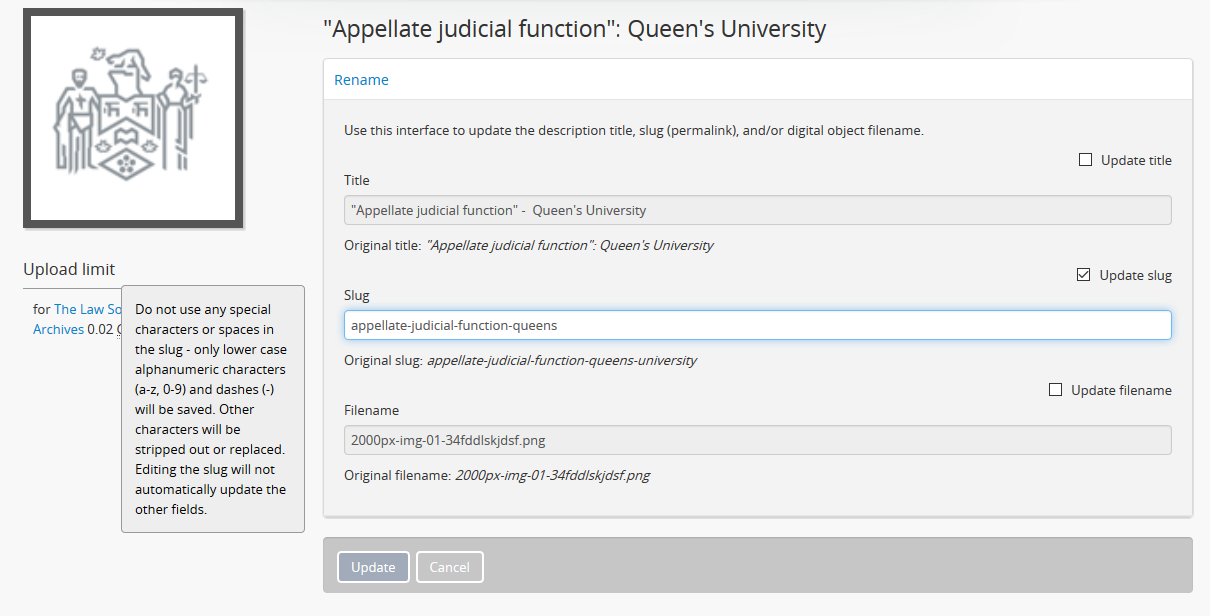Screen dimensions: 1210x616
Task: Focus the Slug input box
Action: (x=757, y=325)
